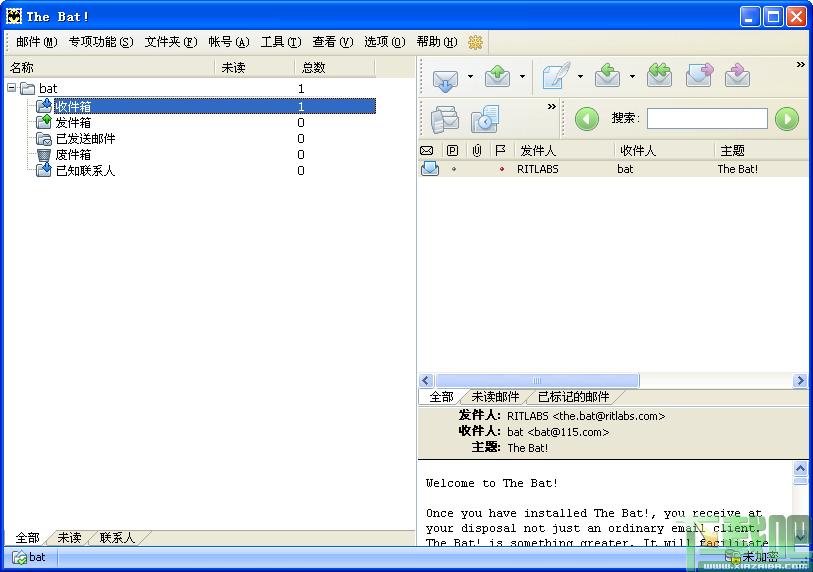This screenshot has height=572, width=813.
Task: Switch to the 全部 message list tab
Action: pos(441,397)
